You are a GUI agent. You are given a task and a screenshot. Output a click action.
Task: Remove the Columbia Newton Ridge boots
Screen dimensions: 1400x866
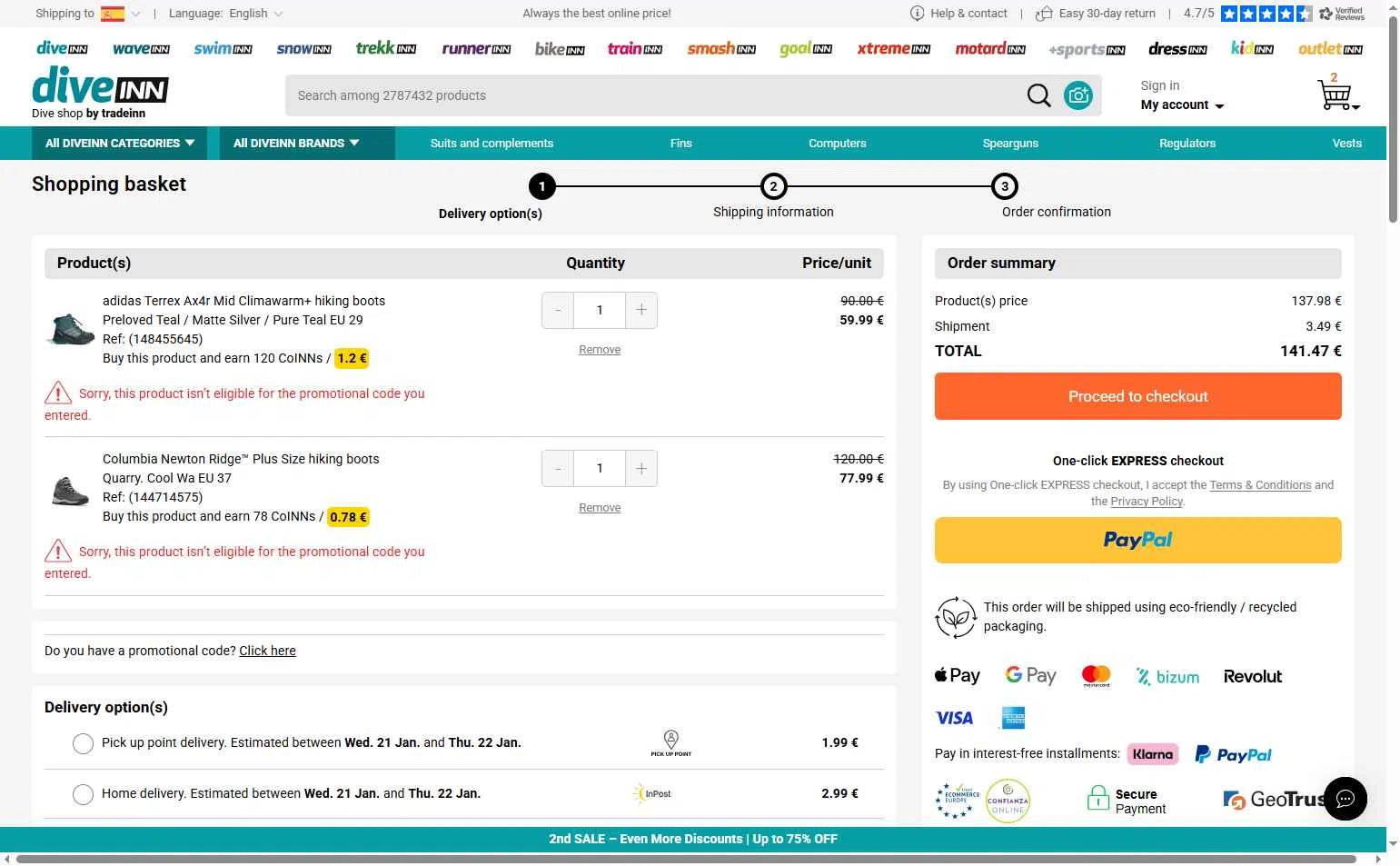click(x=600, y=508)
